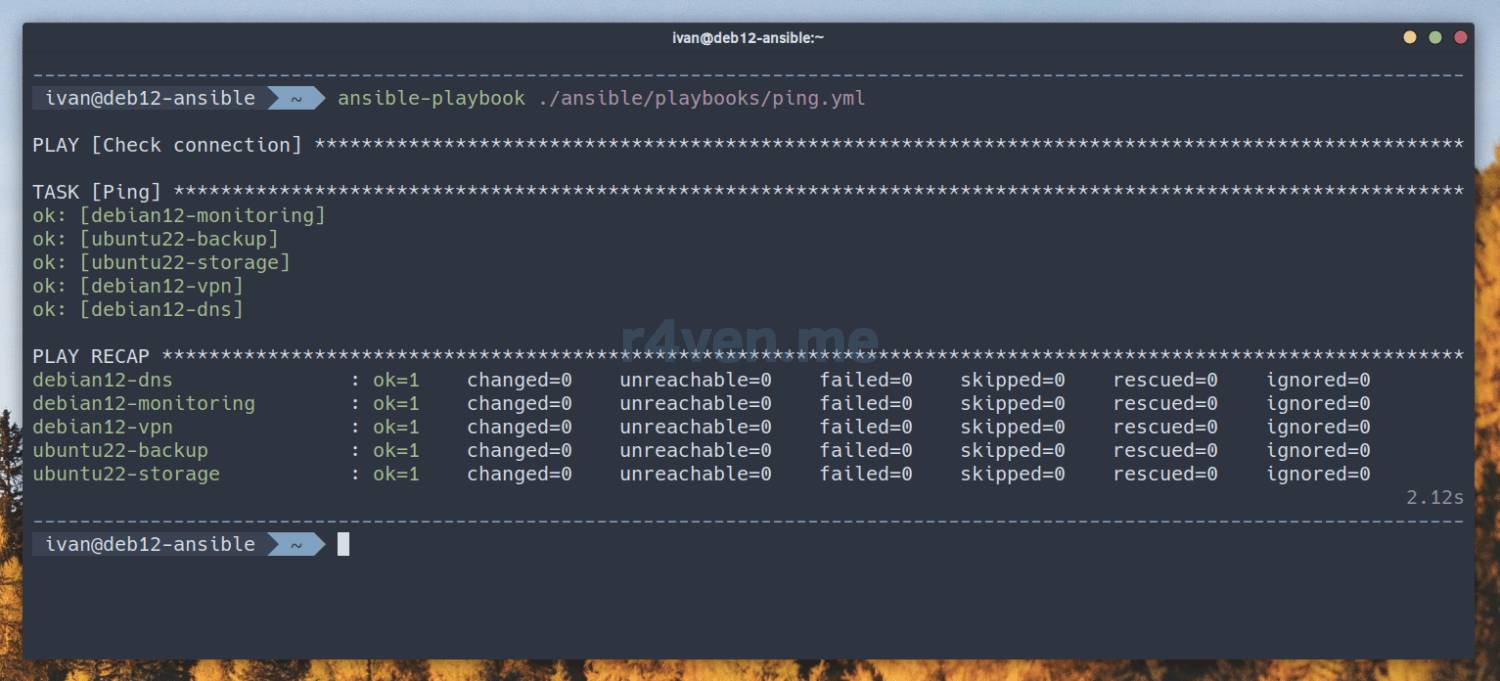Click the ok: [ubuntu22-backup] result line
The image size is (1500, 681).
point(155,239)
